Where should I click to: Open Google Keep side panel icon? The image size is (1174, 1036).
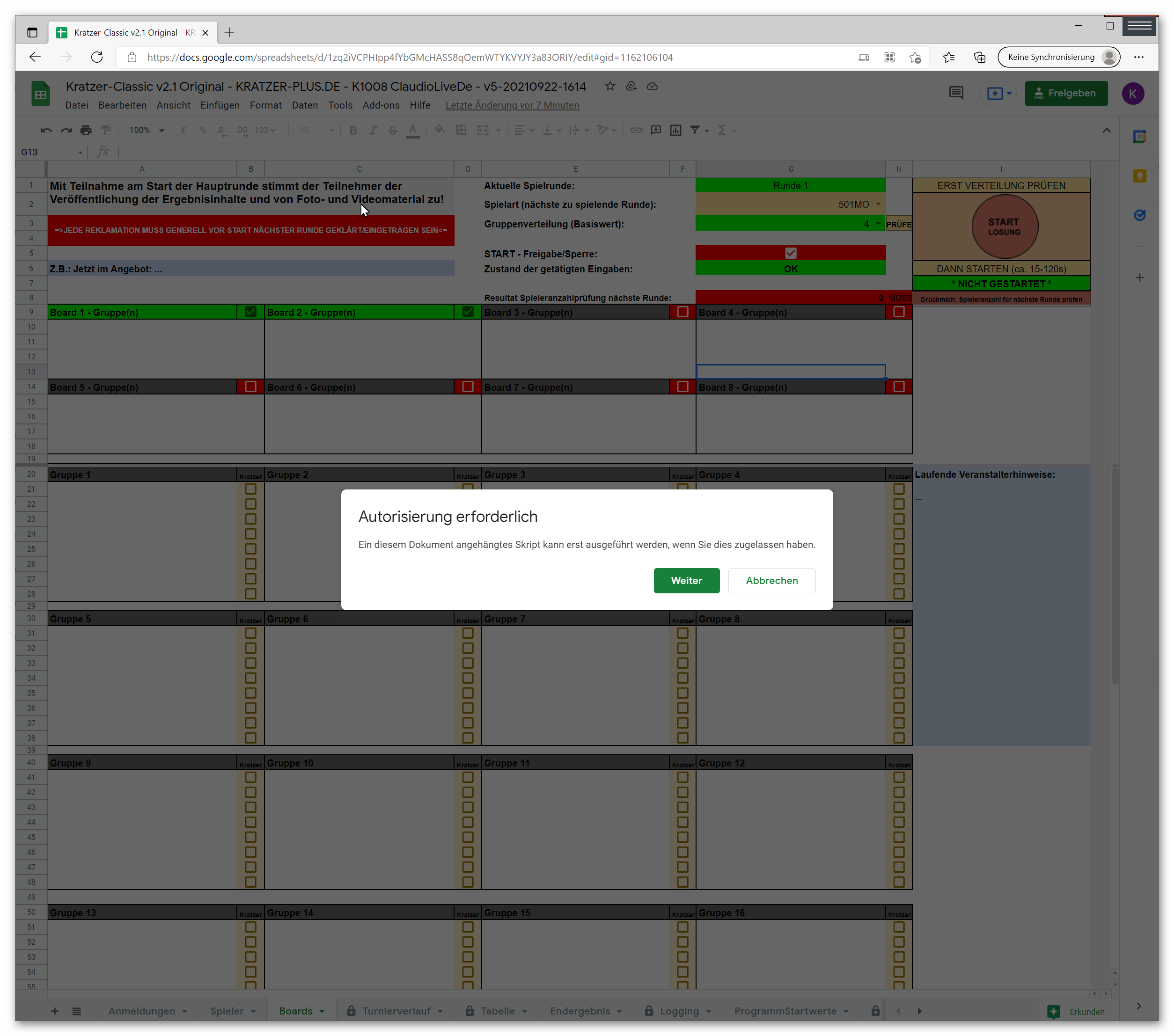point(1139,176)
